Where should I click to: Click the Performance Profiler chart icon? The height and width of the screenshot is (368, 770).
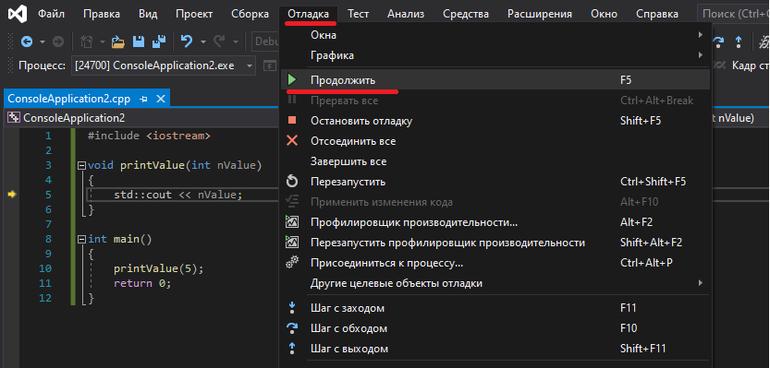[x=292, y=222]
